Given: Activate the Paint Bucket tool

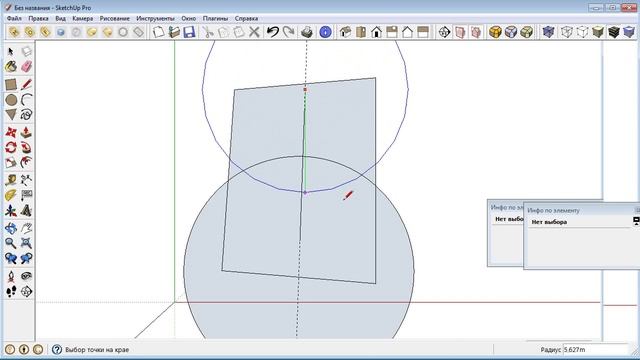Looking at the screenshot, I should pos(11,66).
